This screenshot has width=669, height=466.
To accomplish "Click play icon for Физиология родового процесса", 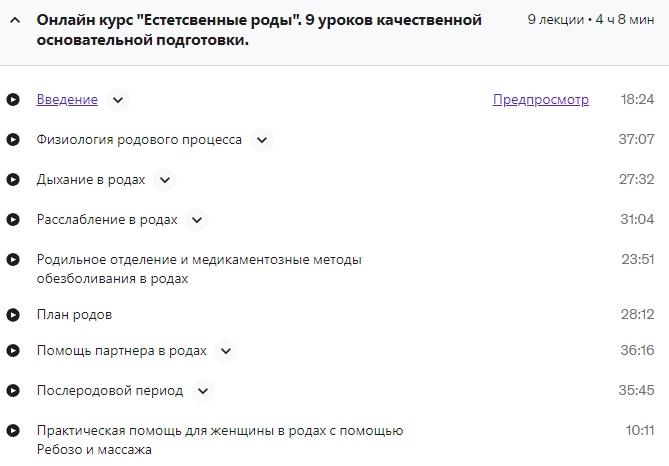I will pyautogui.click(x=13, y=140).
